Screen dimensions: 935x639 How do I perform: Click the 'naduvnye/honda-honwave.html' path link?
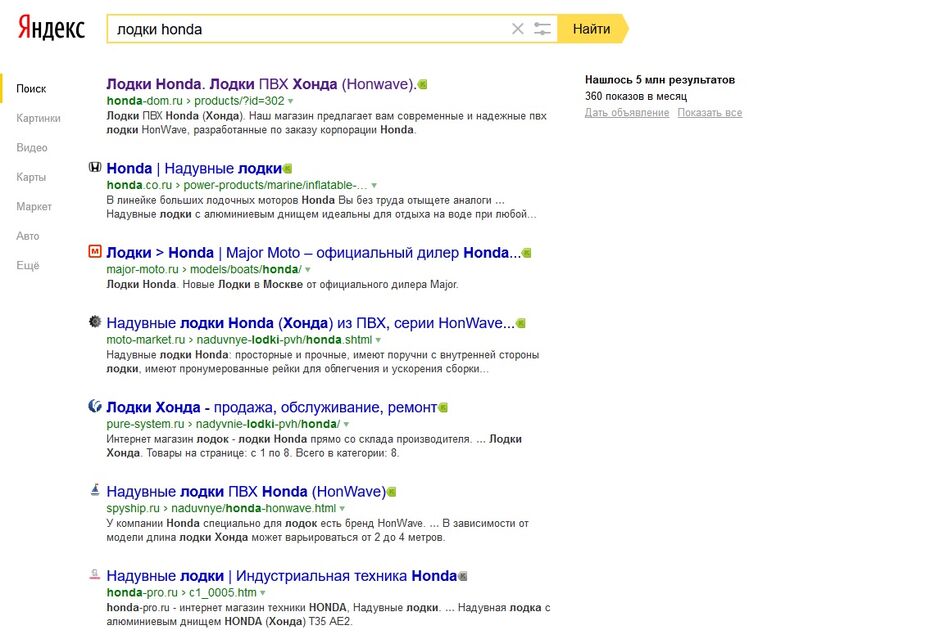pos(253,508)
